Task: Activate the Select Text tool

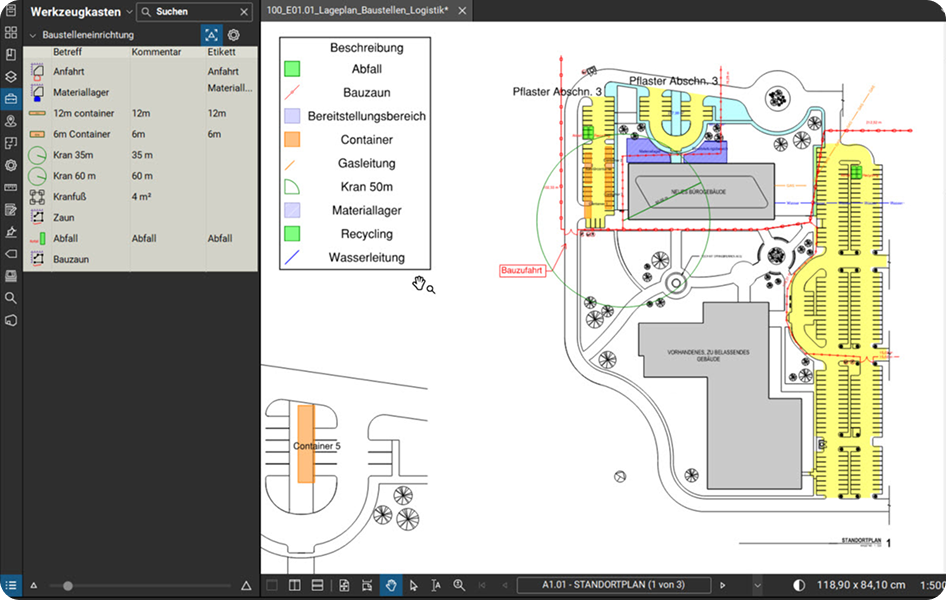Action: click(x=436, y=585)
